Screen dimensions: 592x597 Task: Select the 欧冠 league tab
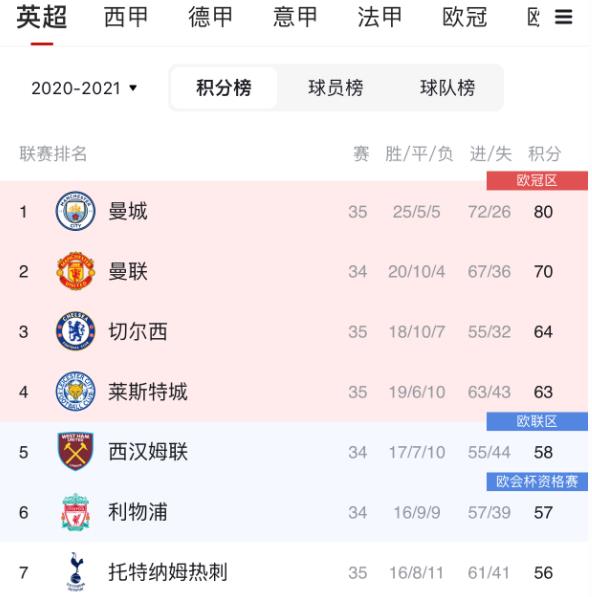(x=464, y=17)
